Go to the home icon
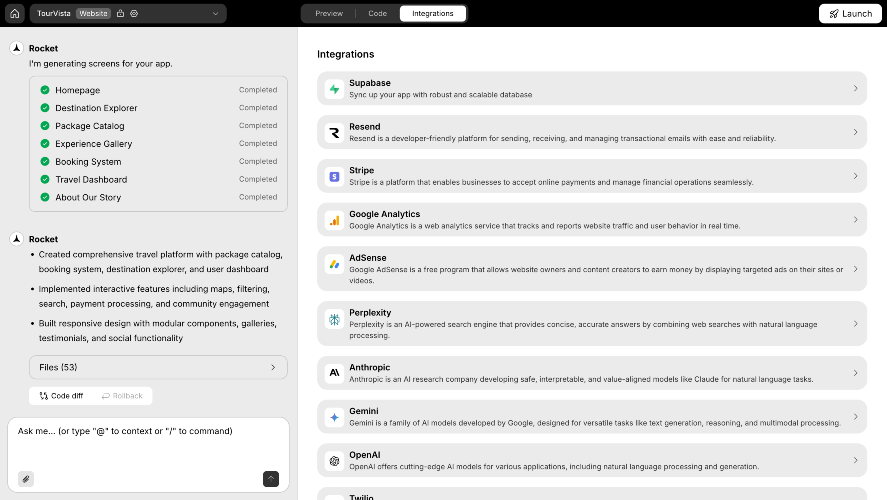 [x=15, y=14]
